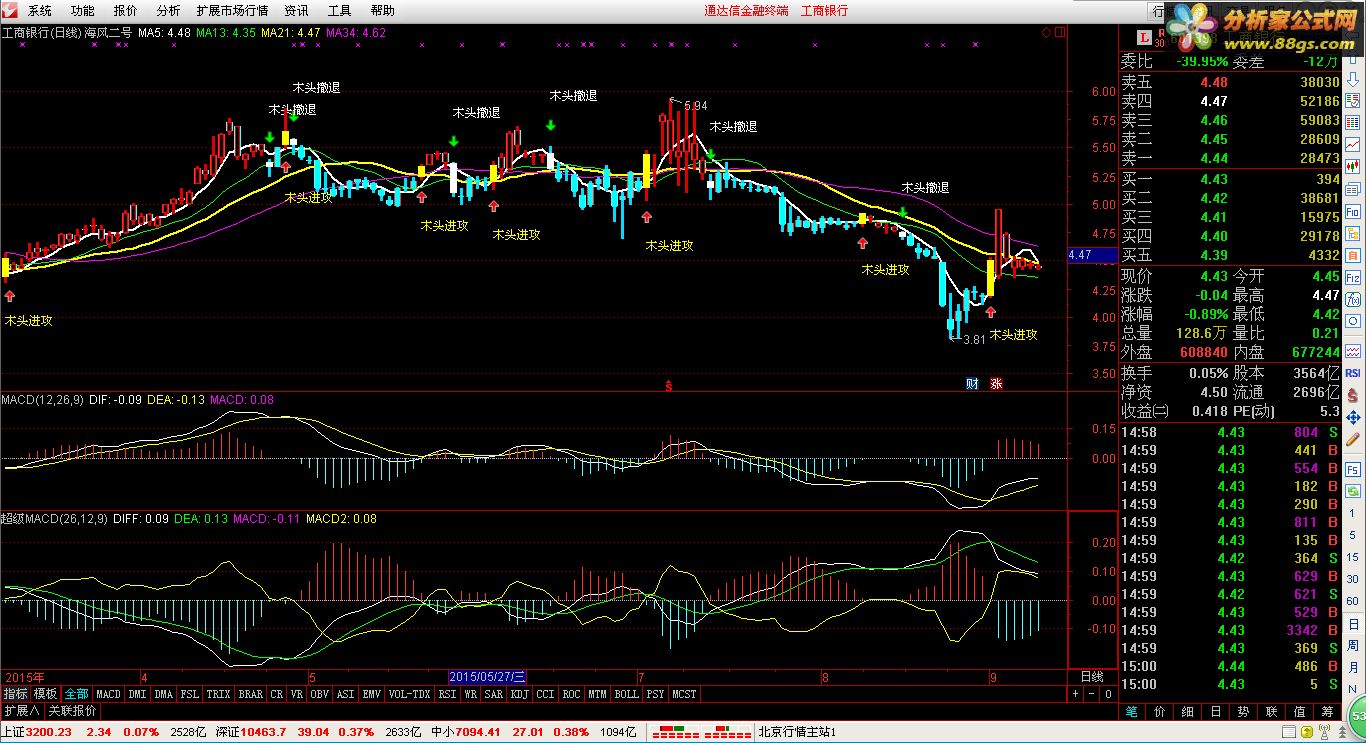1366x743 pixels.
Task: Click the down-arrow icon in right sidebar
Action: (x=1354, y=78)
